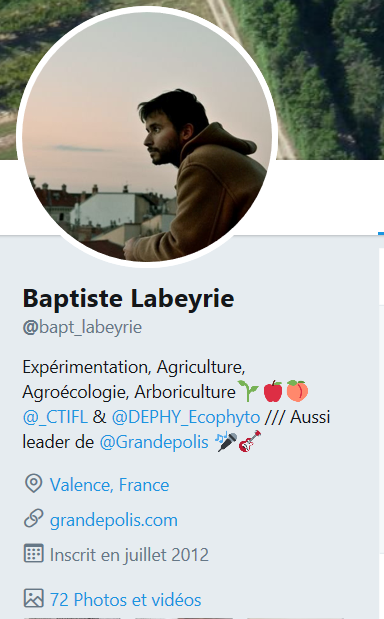
Task: Open the grandepolis.com website link
Action: (114, 520)
